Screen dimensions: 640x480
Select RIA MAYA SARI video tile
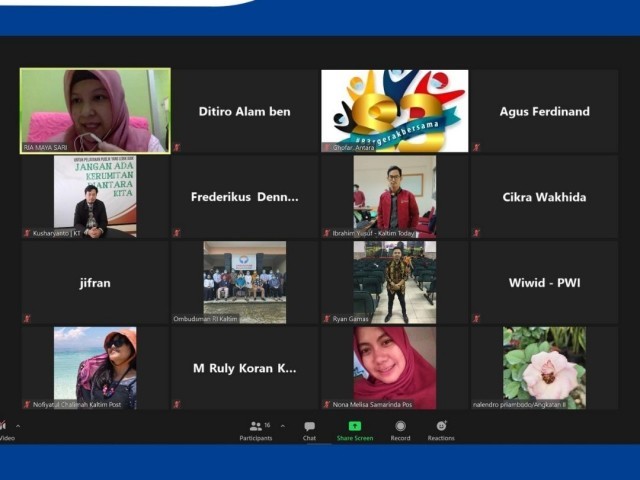coord(95,110)
